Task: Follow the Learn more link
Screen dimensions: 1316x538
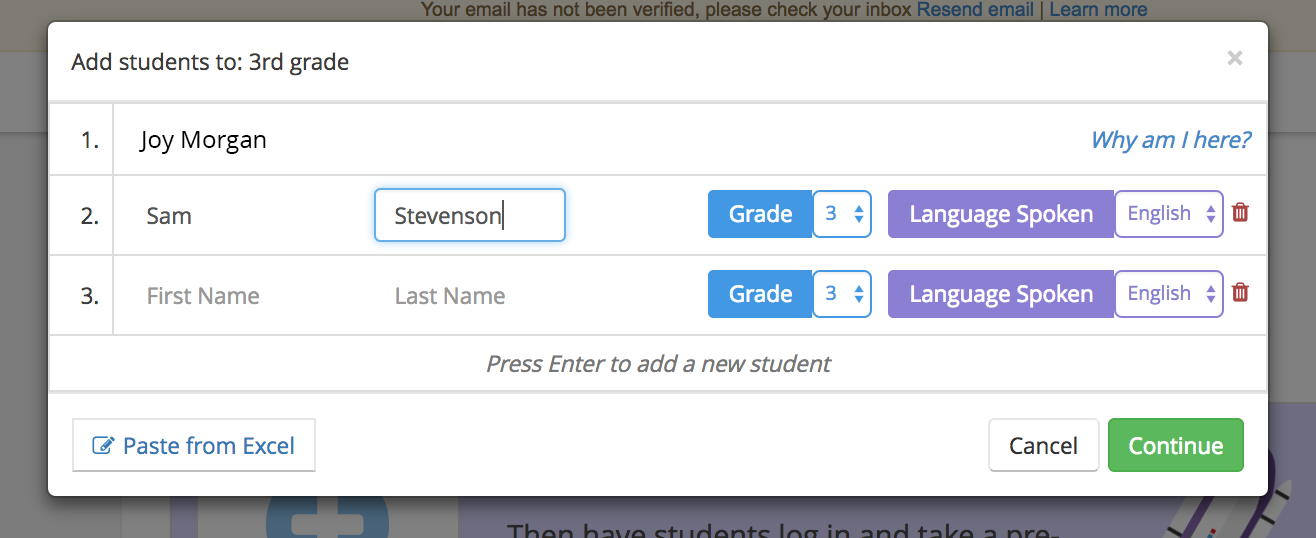Action: (1098, 10)
